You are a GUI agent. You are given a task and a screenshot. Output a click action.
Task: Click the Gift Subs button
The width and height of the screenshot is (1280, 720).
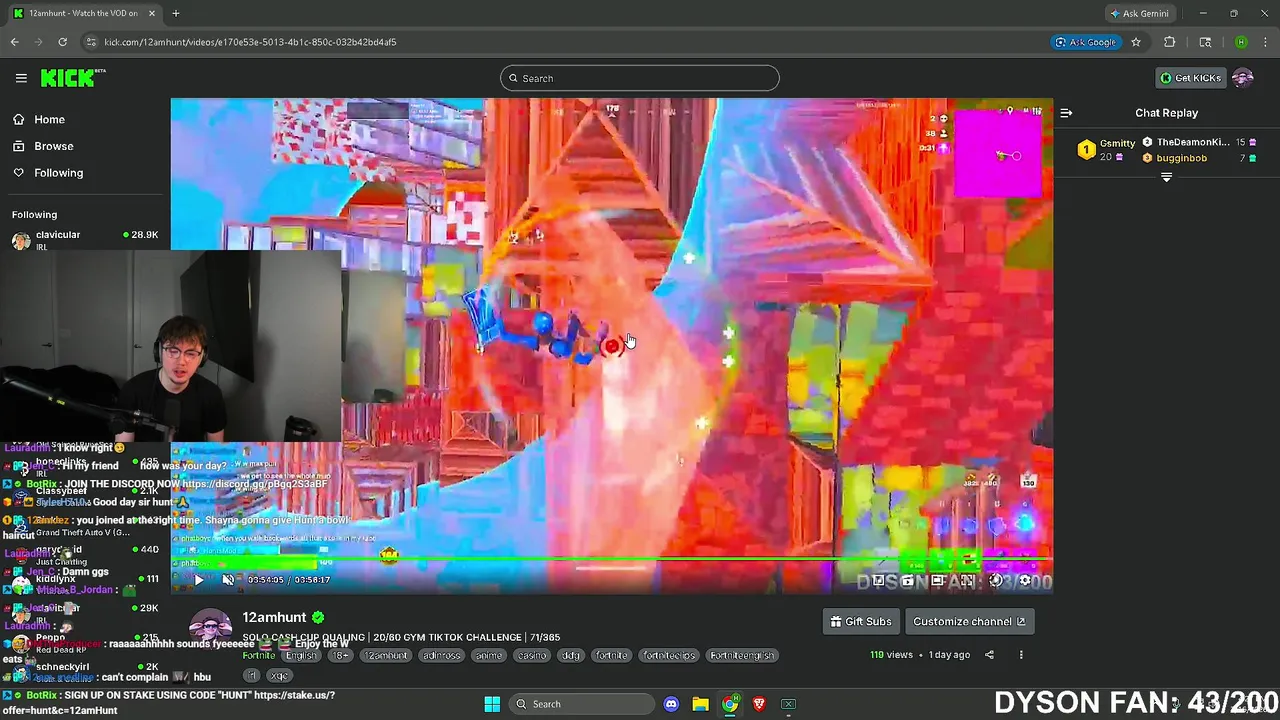pos(861,621)
